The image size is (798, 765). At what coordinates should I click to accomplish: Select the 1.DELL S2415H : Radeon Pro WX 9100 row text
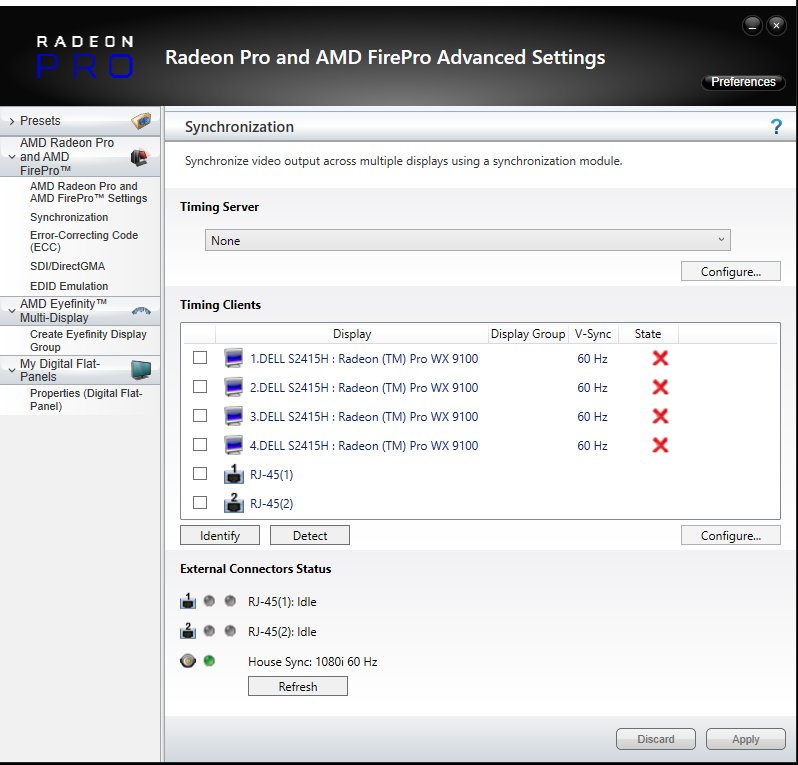click(x=364, y=359)
